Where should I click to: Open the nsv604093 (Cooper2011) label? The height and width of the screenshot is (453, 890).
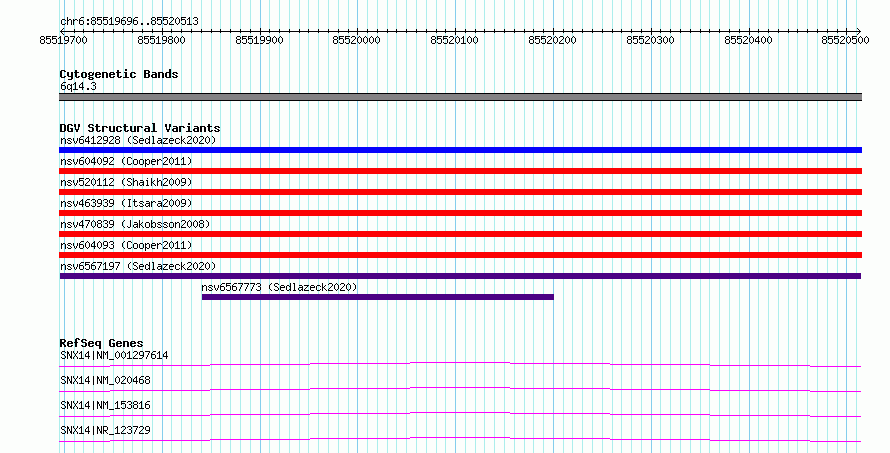tap(126, 245)
